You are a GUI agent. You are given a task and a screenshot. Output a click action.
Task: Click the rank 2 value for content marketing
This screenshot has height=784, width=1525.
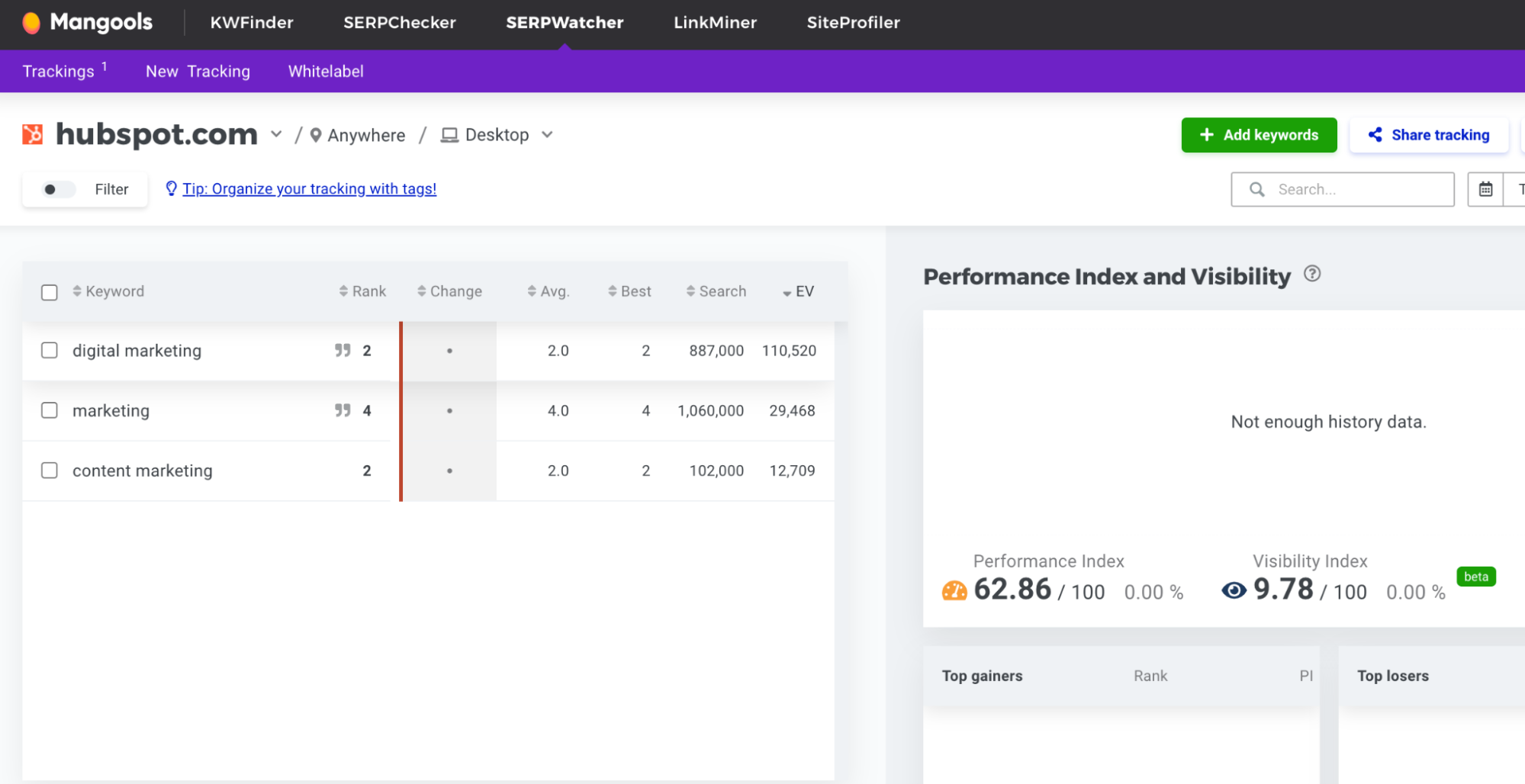[367, 471]
